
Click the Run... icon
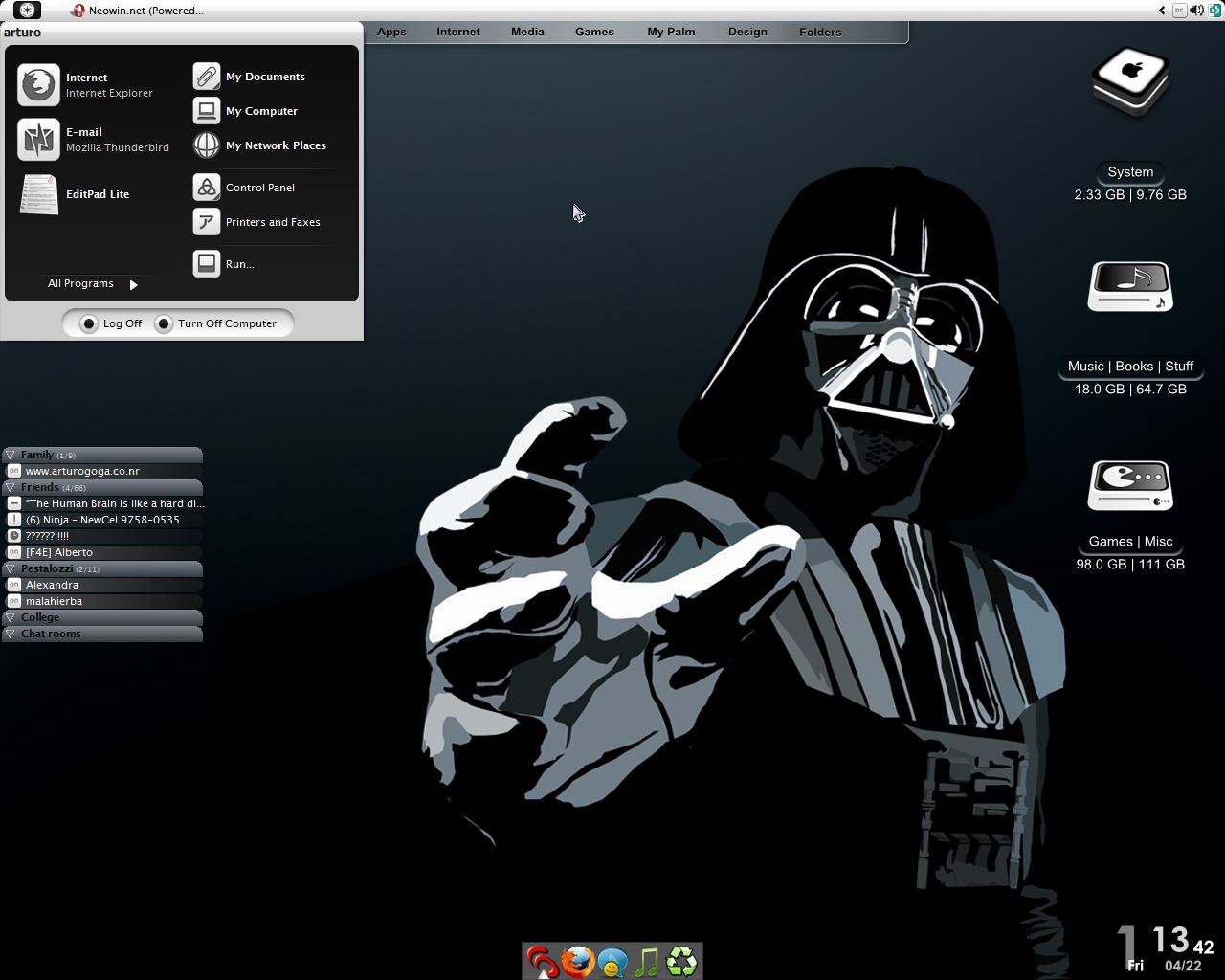[207, 264]
